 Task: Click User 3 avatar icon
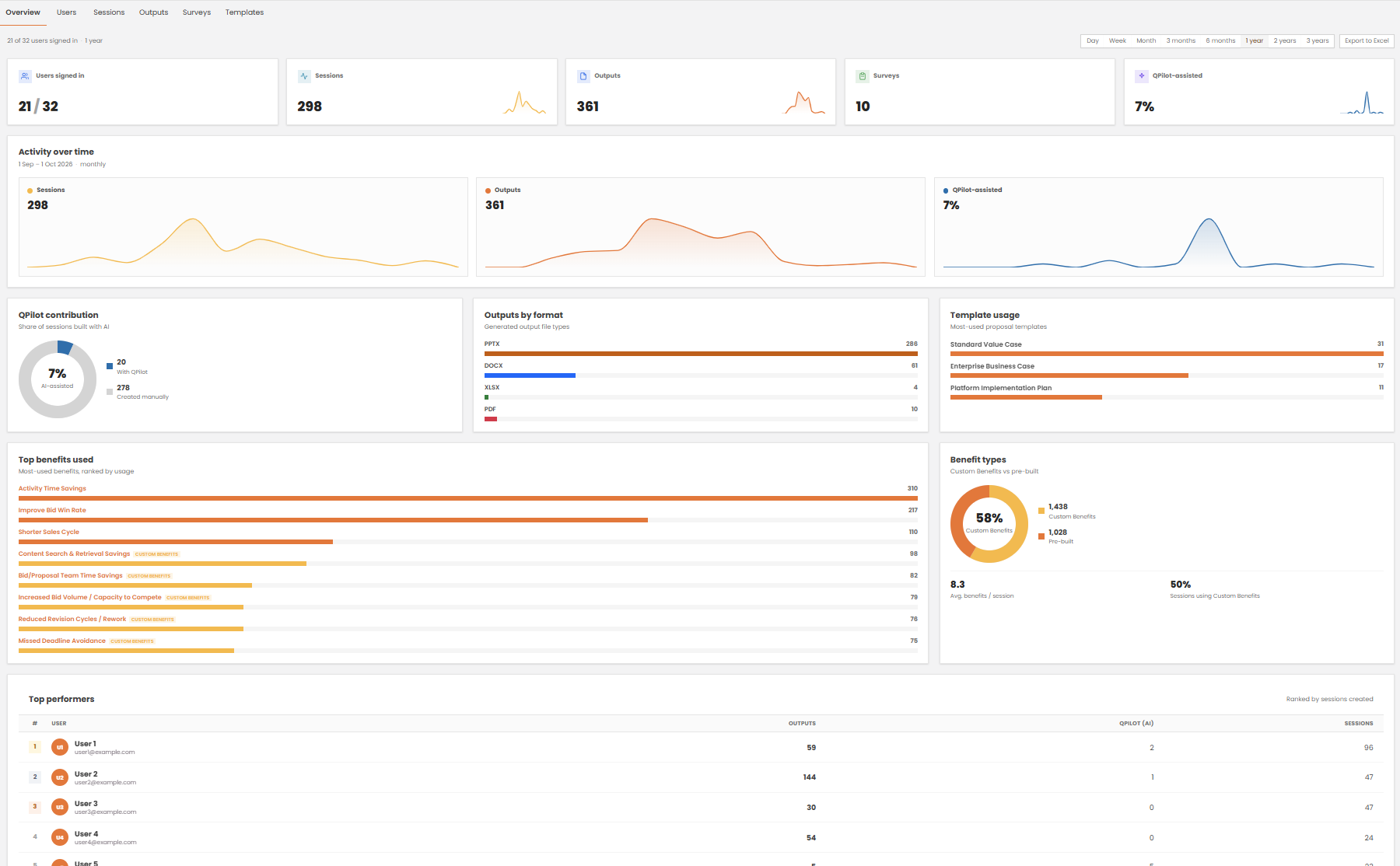[x=60, y=807]
